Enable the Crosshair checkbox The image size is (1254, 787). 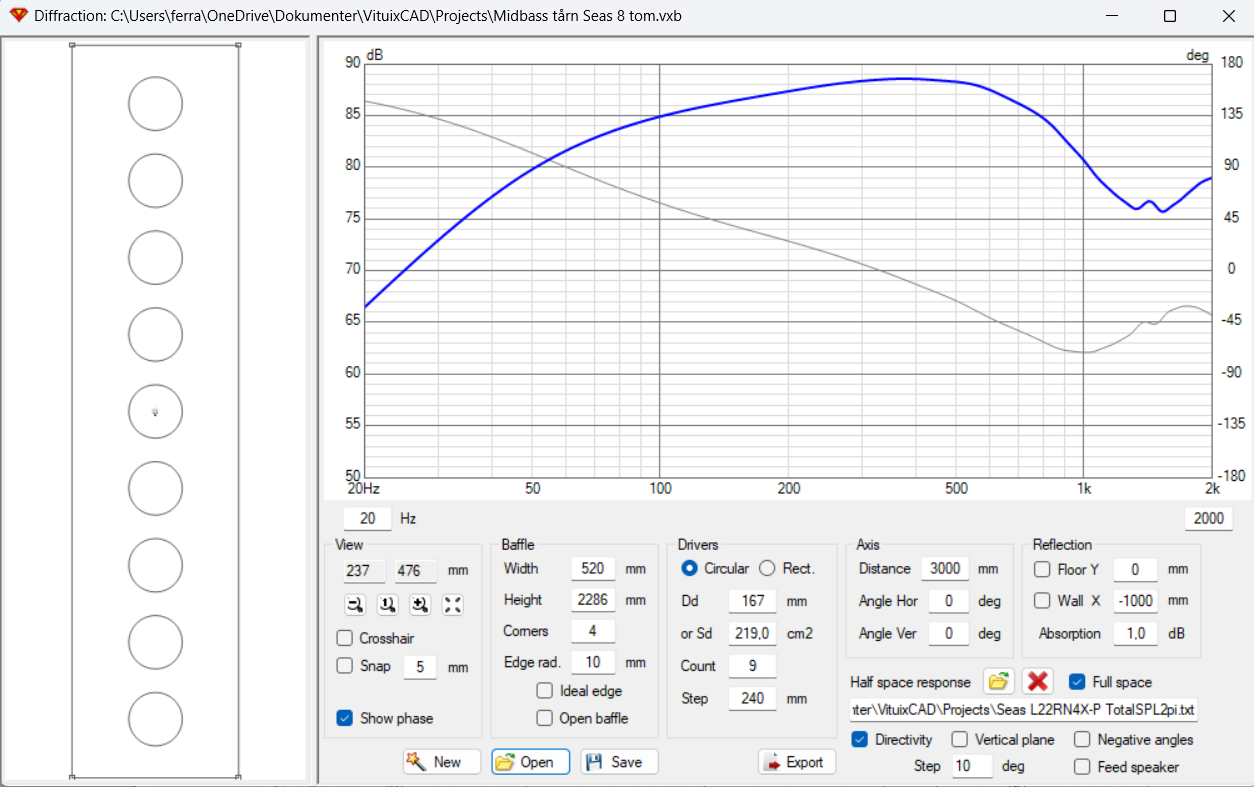[x=345, y=638]
